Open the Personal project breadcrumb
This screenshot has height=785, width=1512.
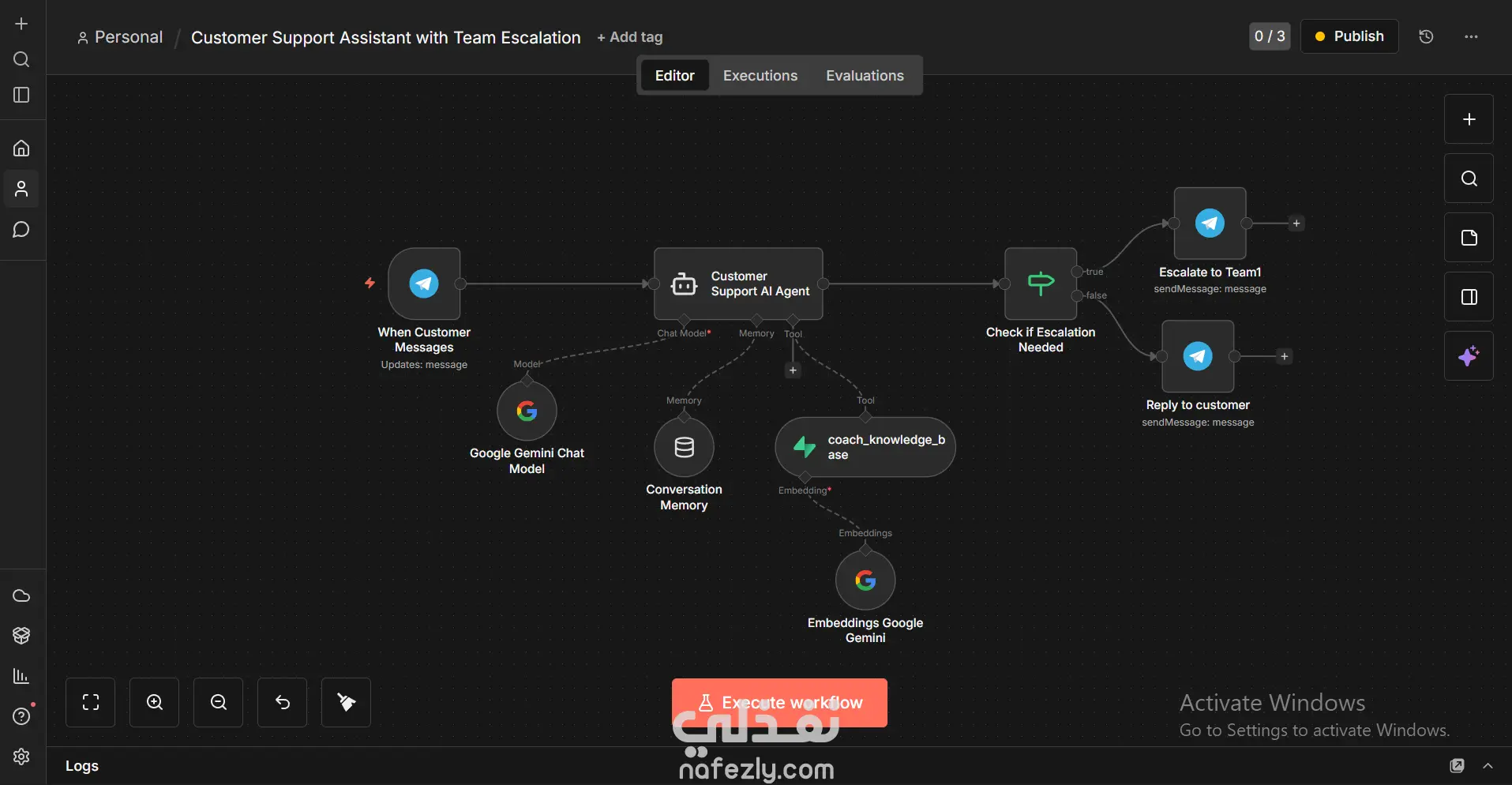[x=120, y=37]
